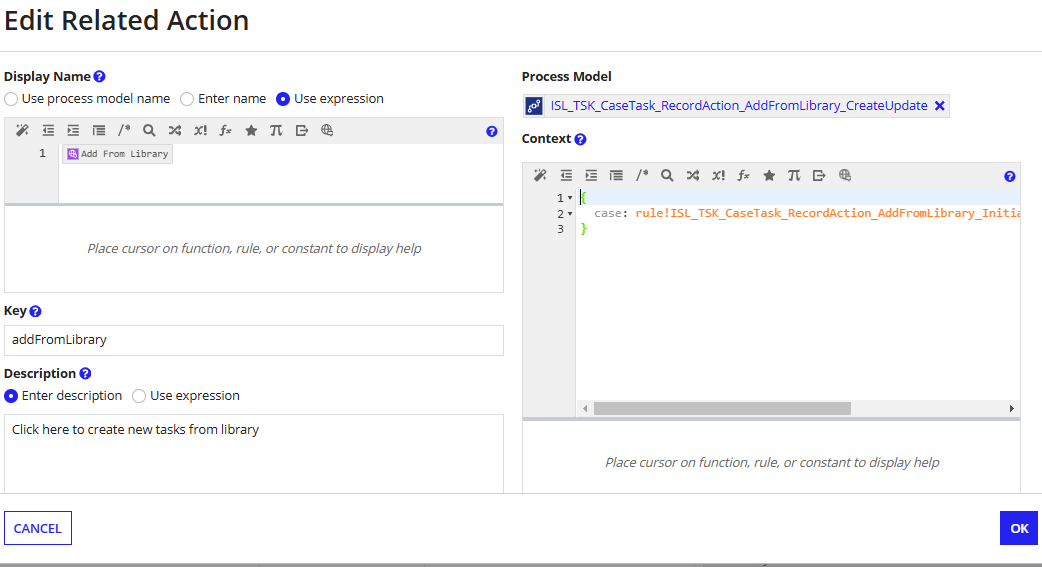This screenshot has width=1042, height=567.
Task: Click the OK button
Action: 1019,528
